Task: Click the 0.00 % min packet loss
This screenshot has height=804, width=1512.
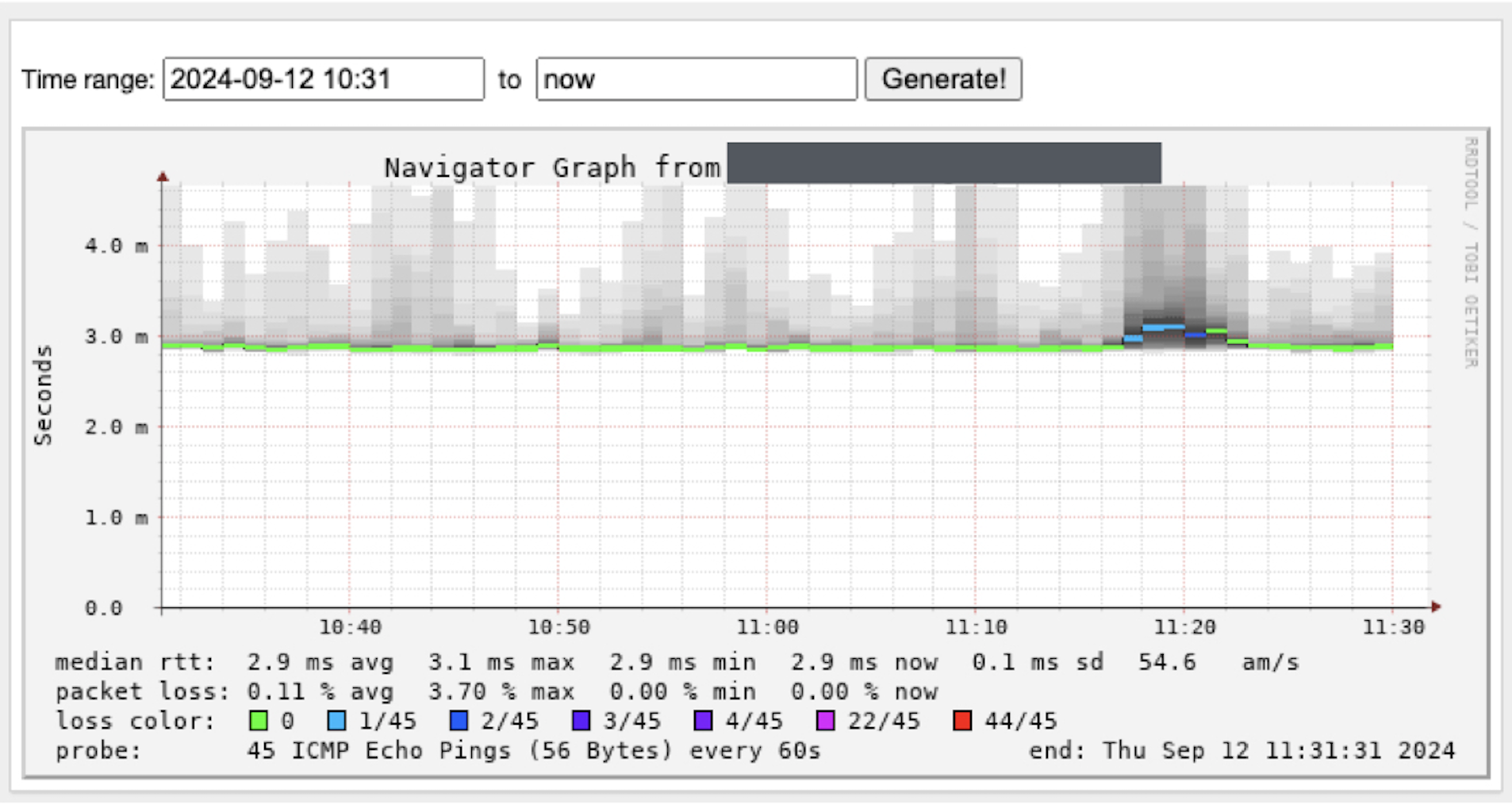Action: (682, 691)
